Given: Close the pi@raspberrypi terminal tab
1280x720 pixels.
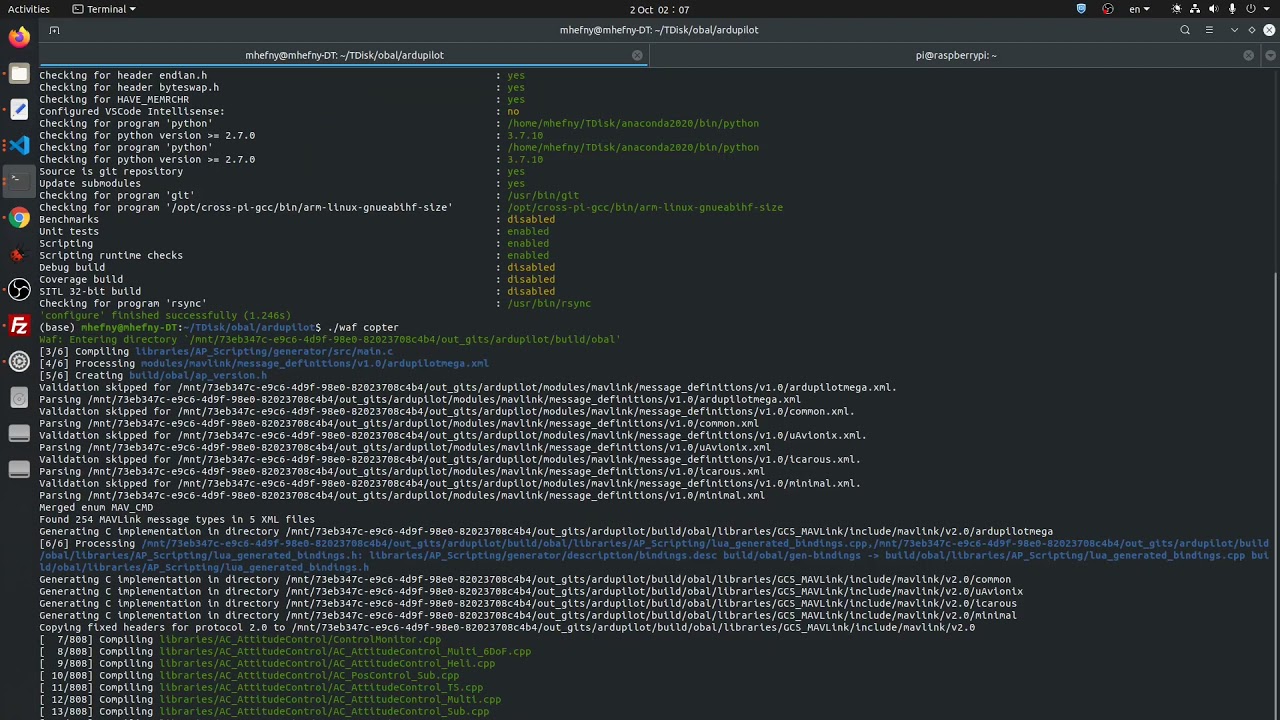Looking at the screenshot, I should pos(1248,55).
